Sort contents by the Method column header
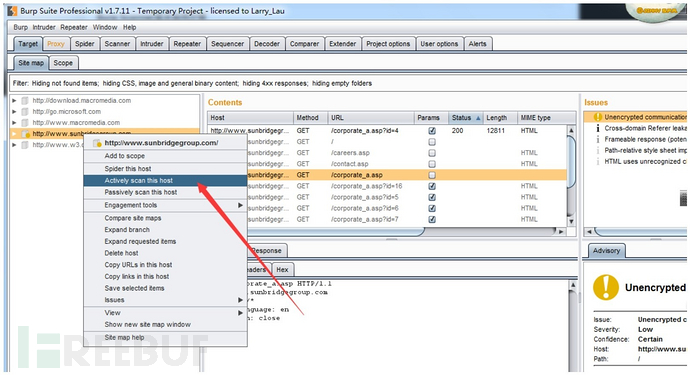Viewport: 690px width, 375px height. 311,118
